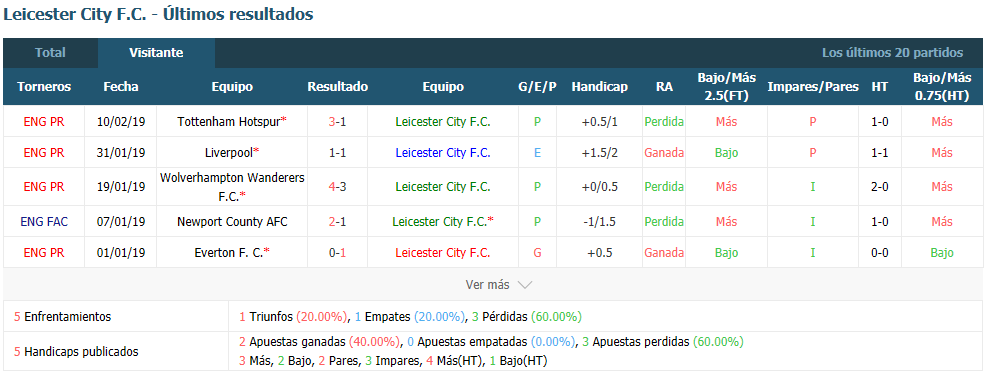Open the Liverpool team link

click(x=229, y=153)
